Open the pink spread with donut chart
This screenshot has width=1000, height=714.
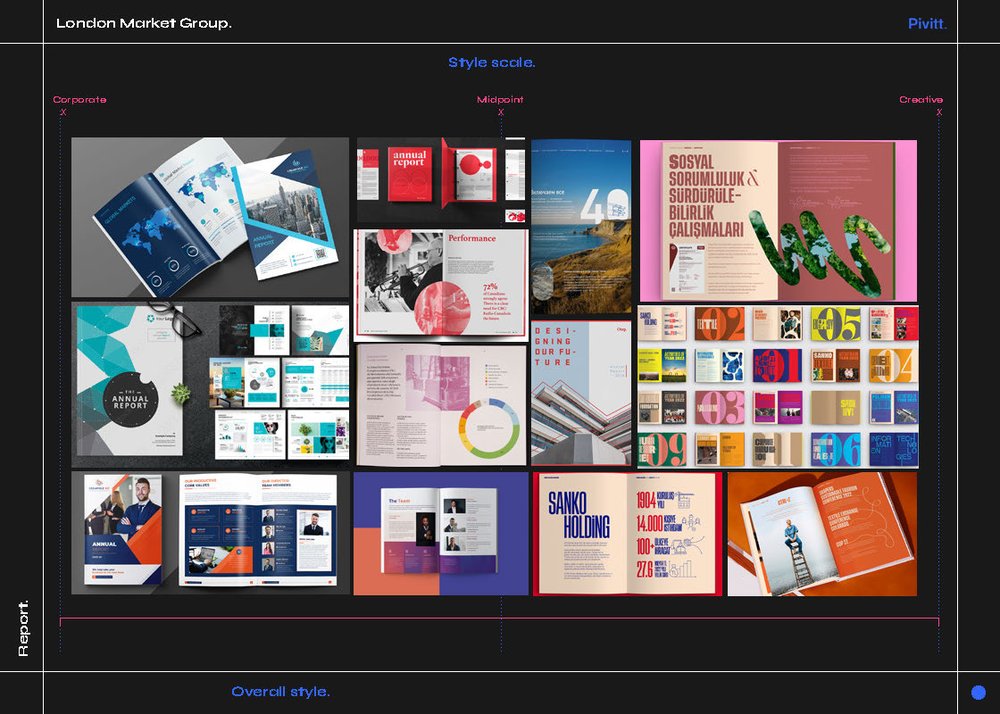click(441, 405)
